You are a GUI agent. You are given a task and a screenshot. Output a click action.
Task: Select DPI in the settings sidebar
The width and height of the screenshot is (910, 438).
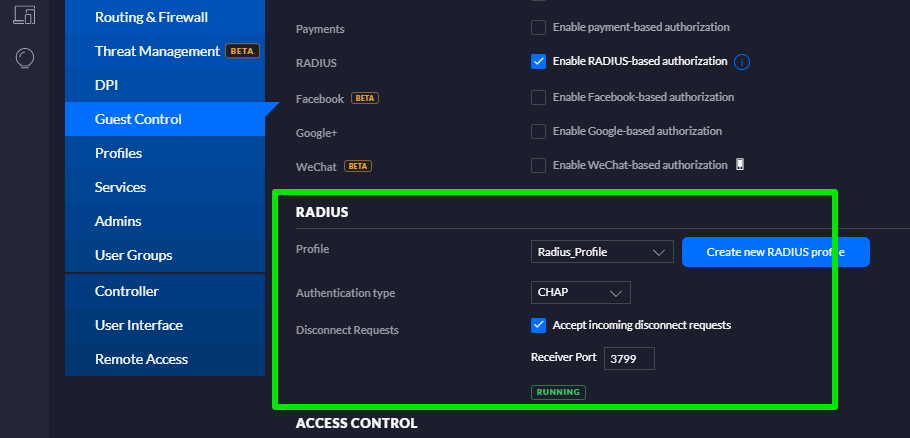coord(107,85)
